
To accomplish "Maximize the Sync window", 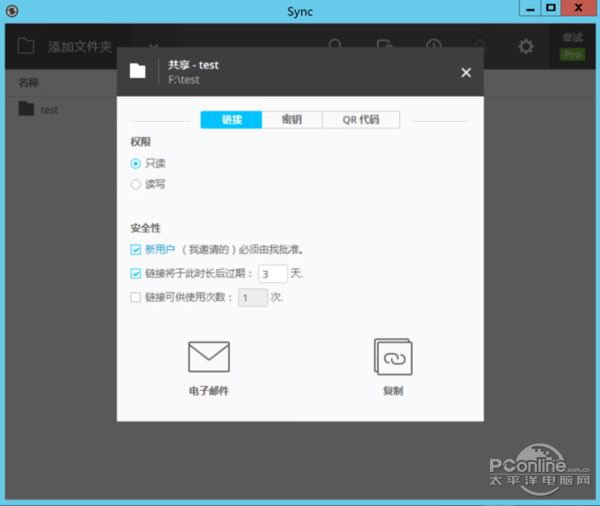I will pos(551,8).
